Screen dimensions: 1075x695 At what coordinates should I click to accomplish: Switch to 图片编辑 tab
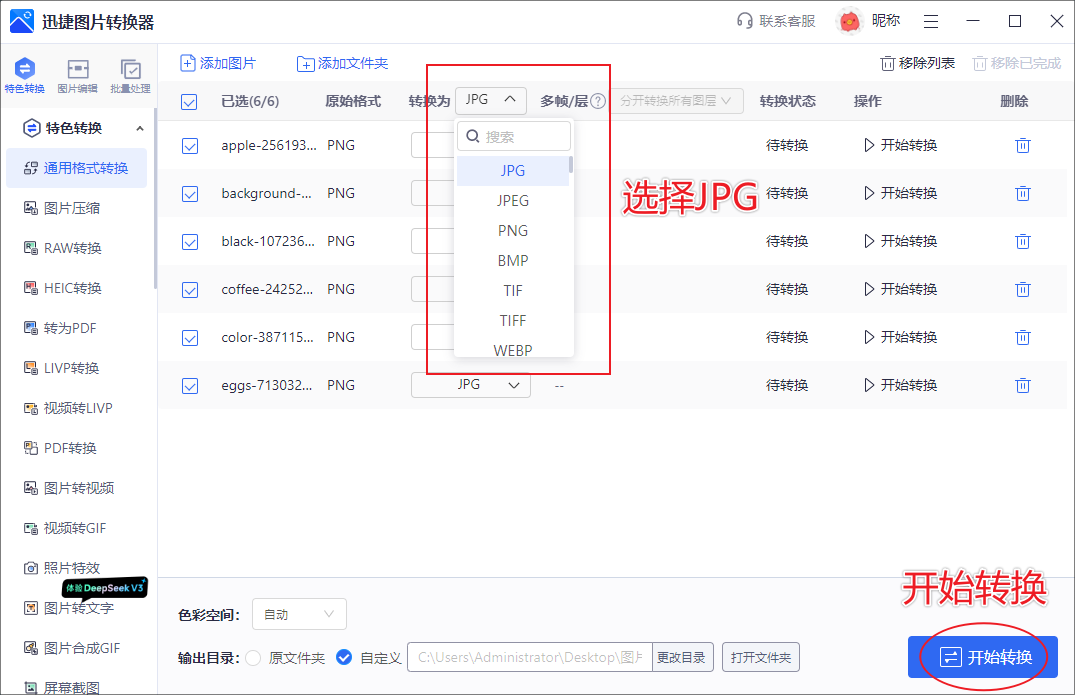point(77,75)
